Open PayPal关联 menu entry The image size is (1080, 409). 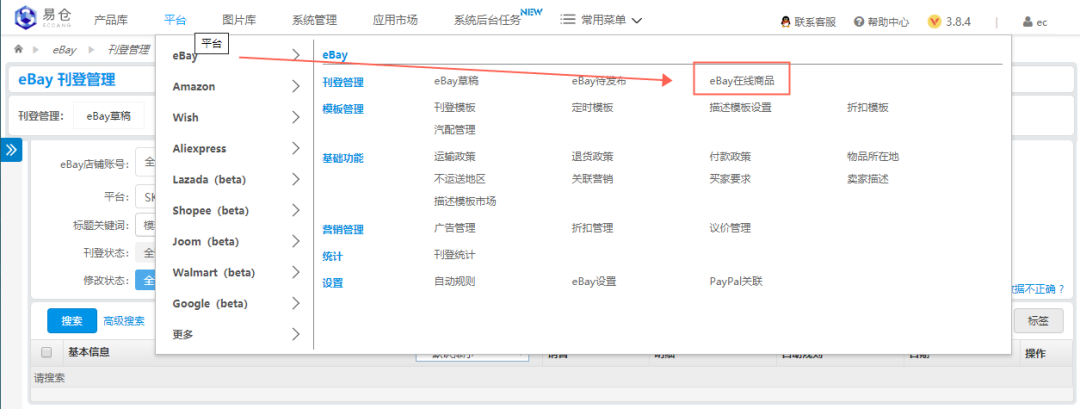736,282
